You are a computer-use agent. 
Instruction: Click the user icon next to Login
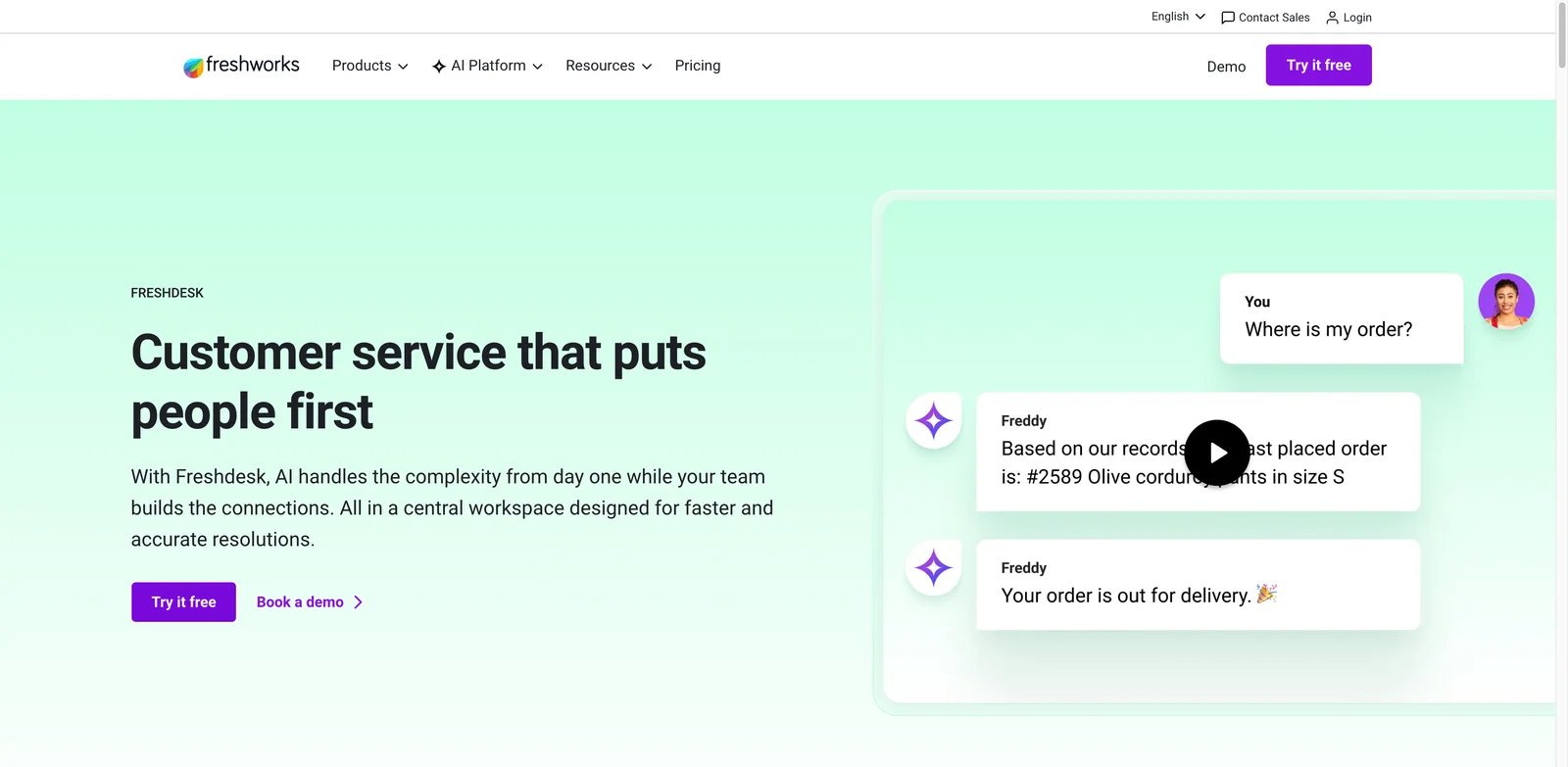click(x=1332, y=18)
